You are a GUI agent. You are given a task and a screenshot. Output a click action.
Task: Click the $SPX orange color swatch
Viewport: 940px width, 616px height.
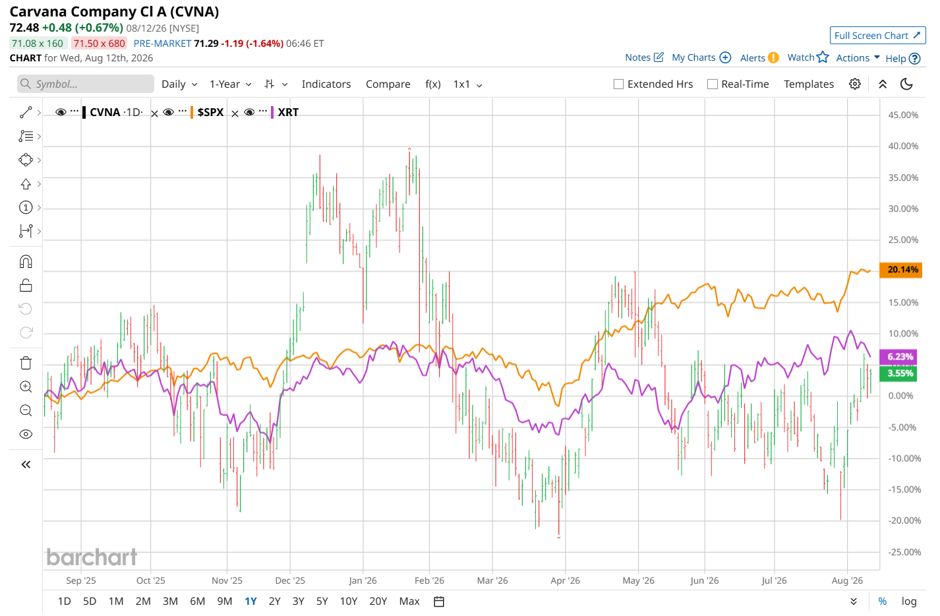click(192, 112)
